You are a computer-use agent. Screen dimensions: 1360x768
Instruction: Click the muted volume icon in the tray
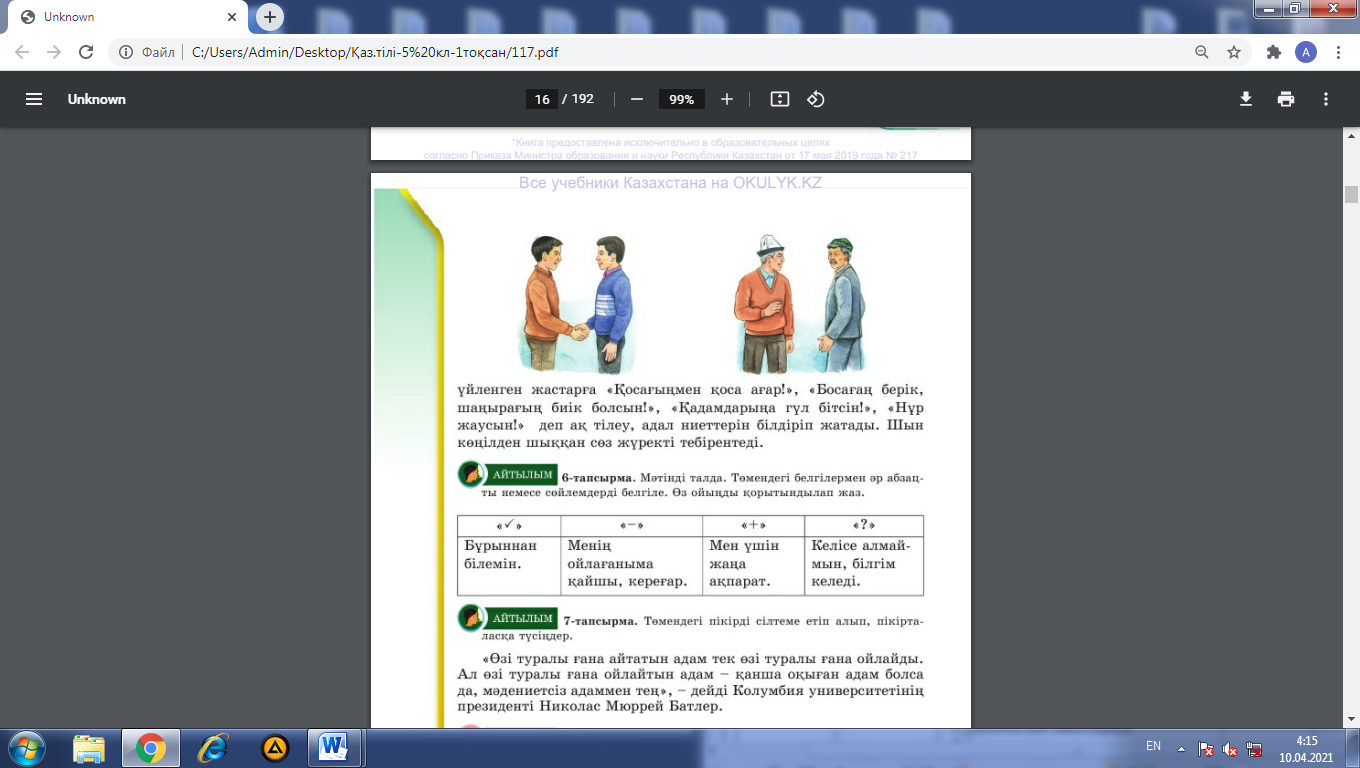(x=1231, y=748)
